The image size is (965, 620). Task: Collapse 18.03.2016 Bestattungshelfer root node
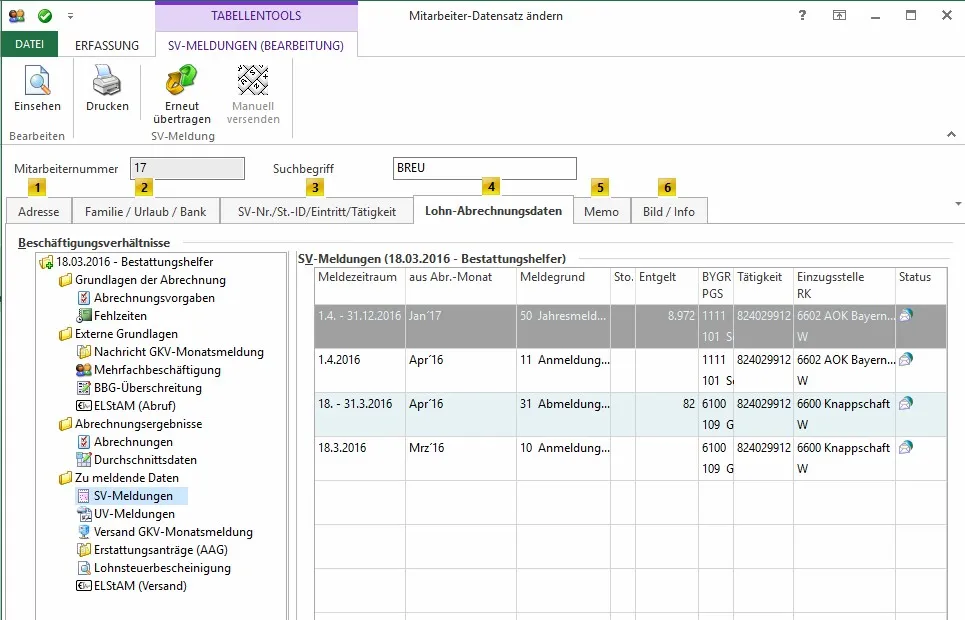pos(45,262)
